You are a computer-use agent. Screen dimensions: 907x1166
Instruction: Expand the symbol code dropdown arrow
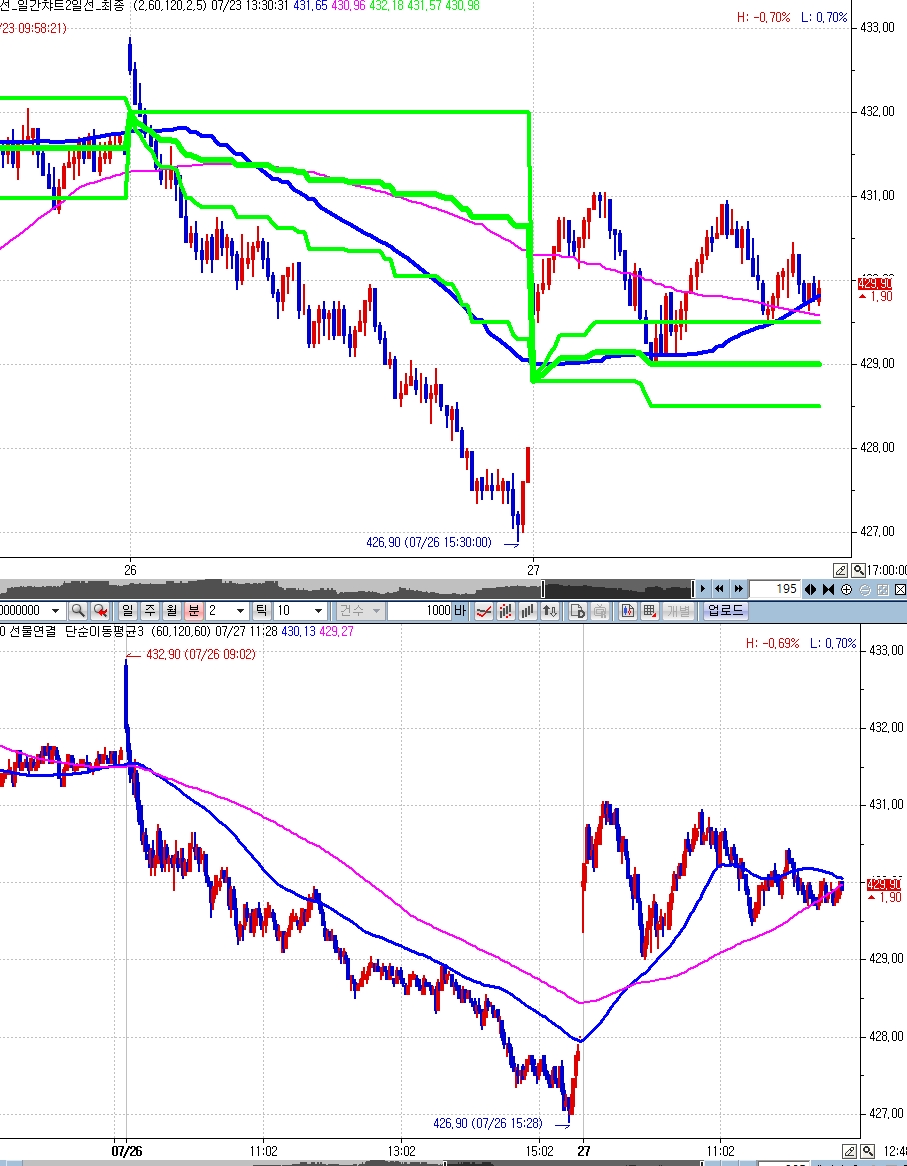[55, 611]
